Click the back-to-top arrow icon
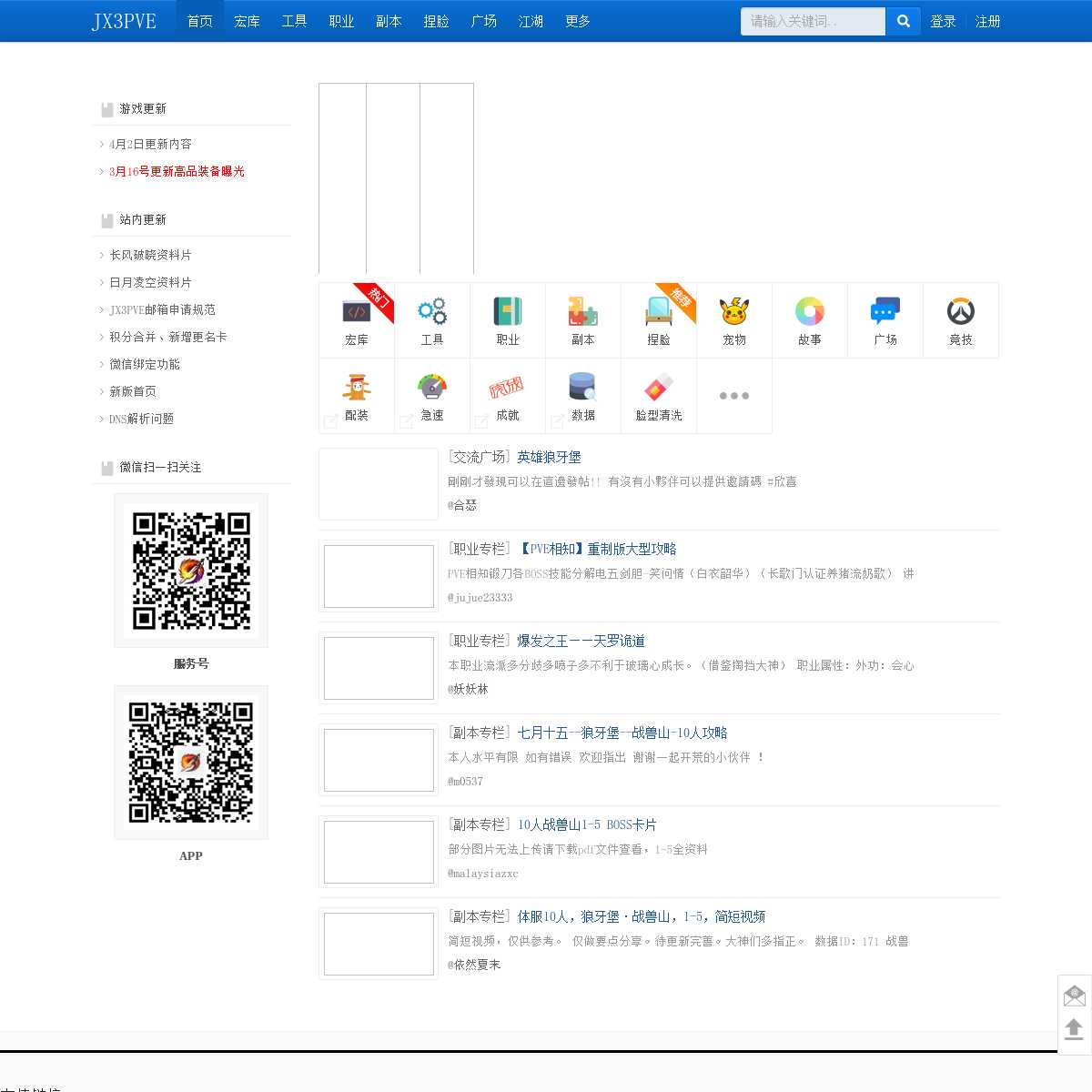 pos(1074,1029)
